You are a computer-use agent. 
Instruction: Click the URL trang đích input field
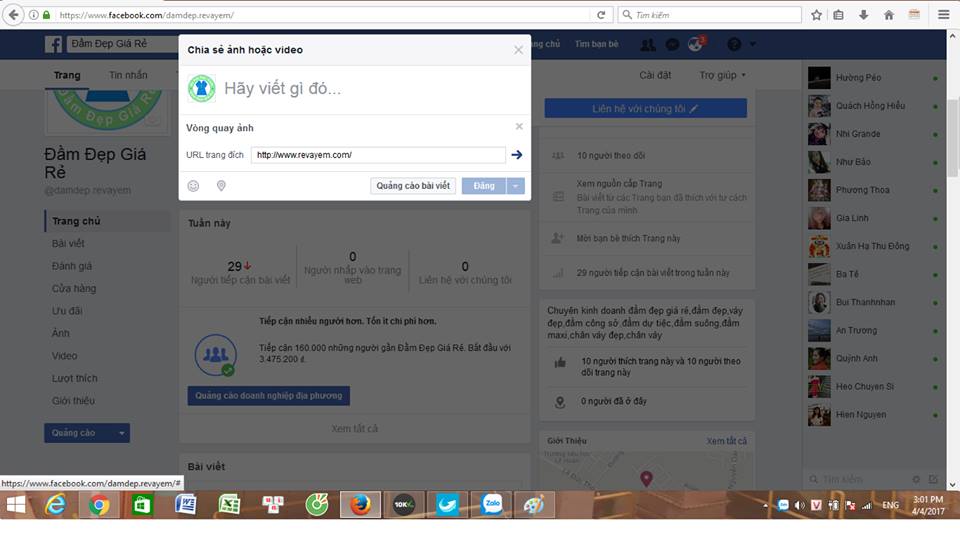click(x=378, y=155)
